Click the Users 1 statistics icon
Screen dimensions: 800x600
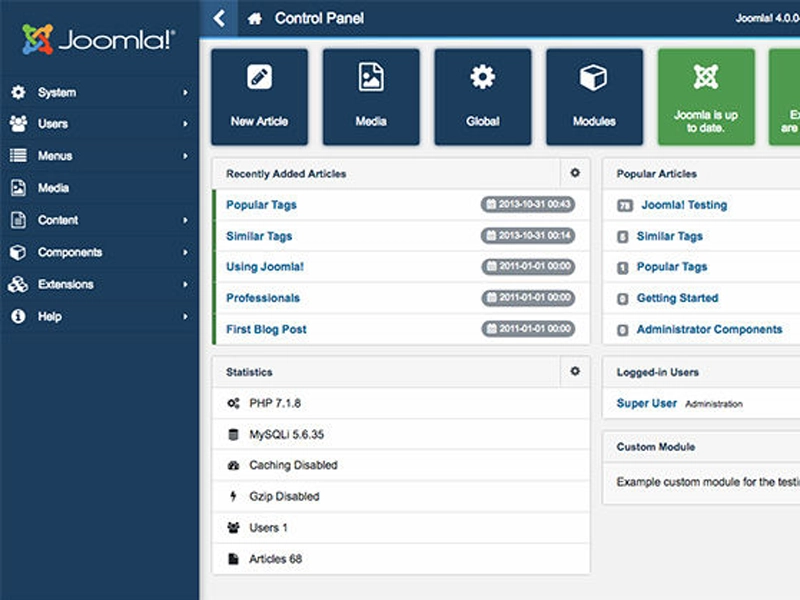coord(233,528)
